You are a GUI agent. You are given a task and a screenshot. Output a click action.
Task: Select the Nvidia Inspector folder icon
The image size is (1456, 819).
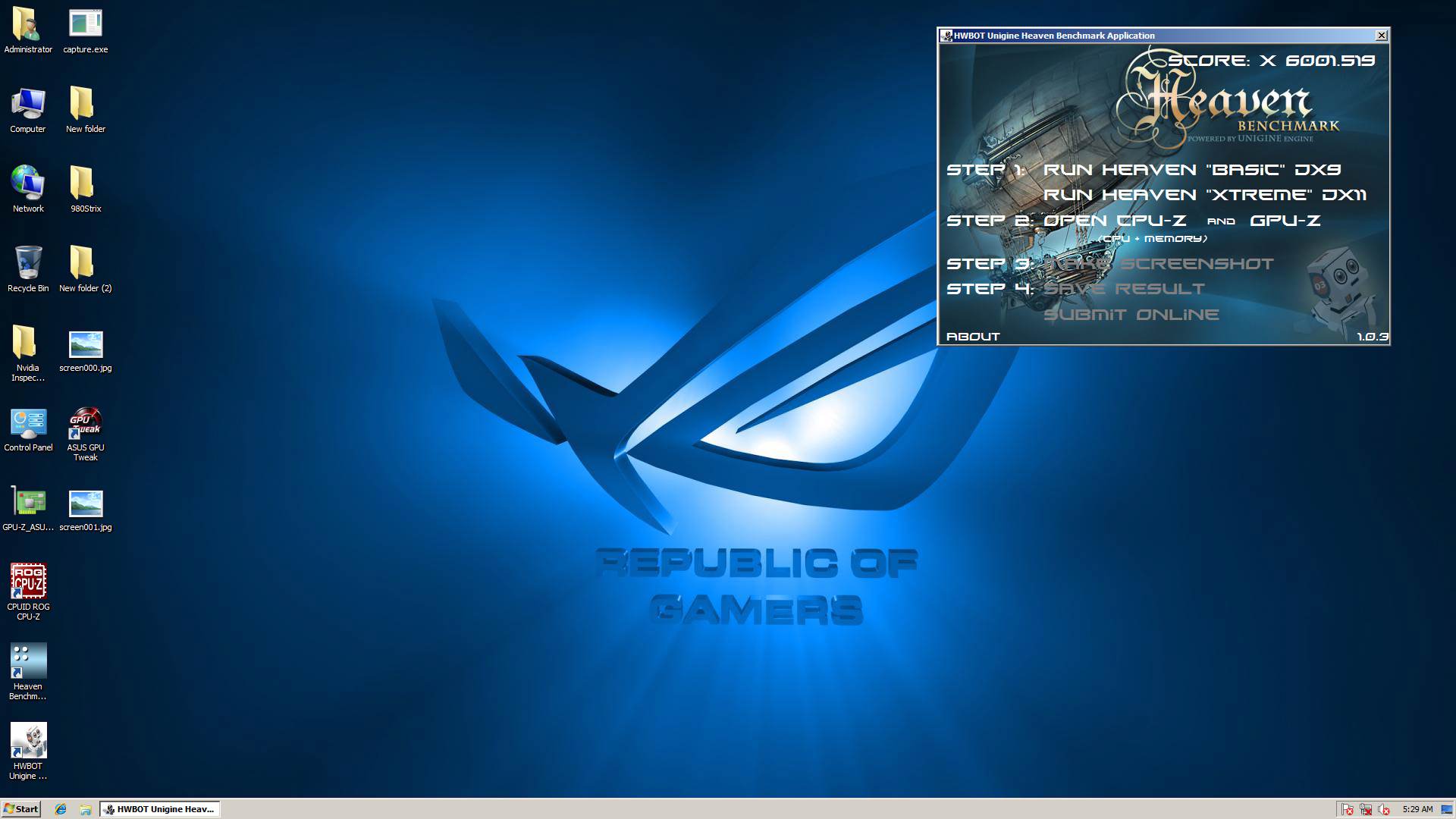[x=28, y=353]
